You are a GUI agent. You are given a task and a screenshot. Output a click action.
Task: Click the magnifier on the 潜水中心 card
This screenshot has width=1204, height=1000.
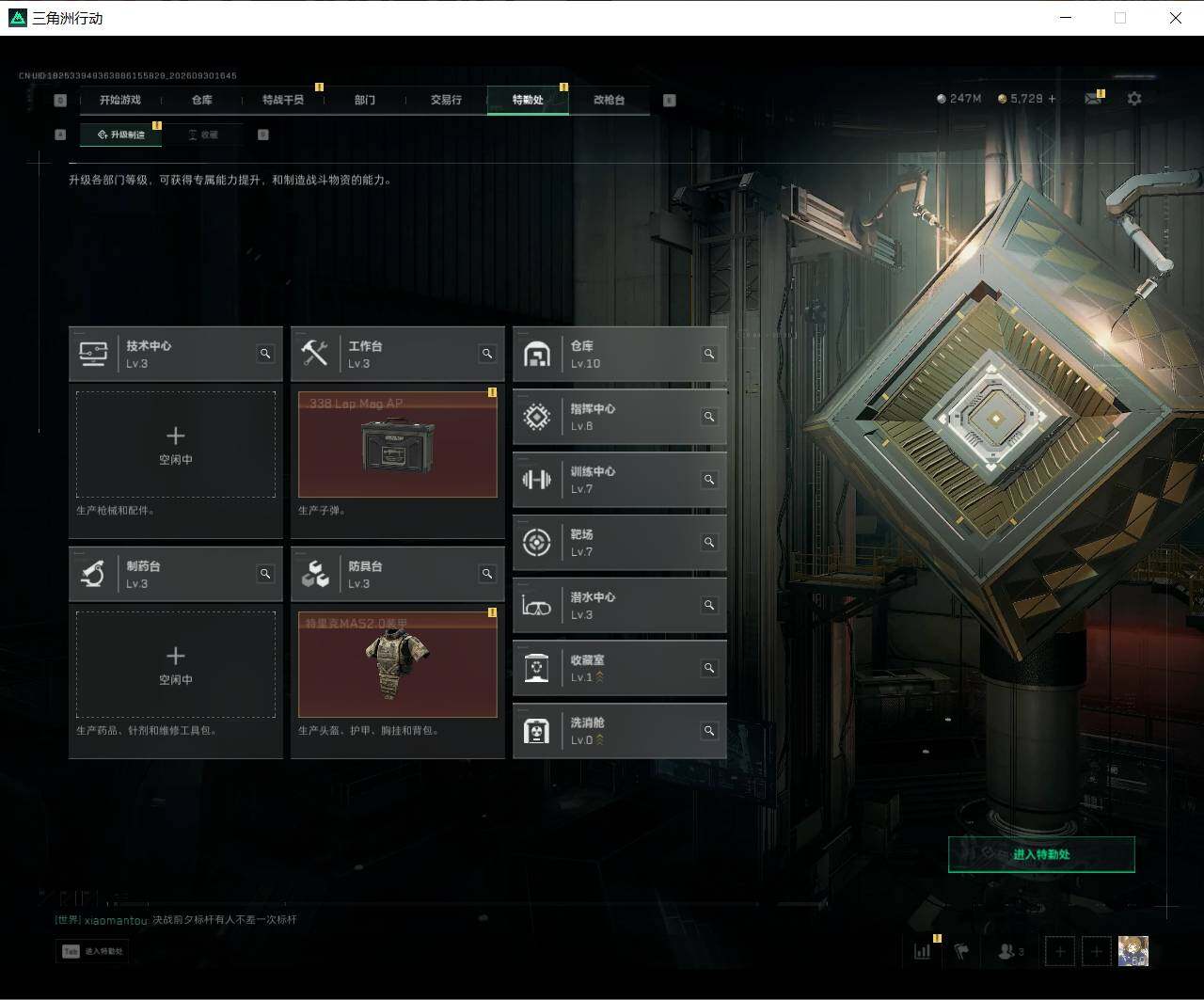709,606
